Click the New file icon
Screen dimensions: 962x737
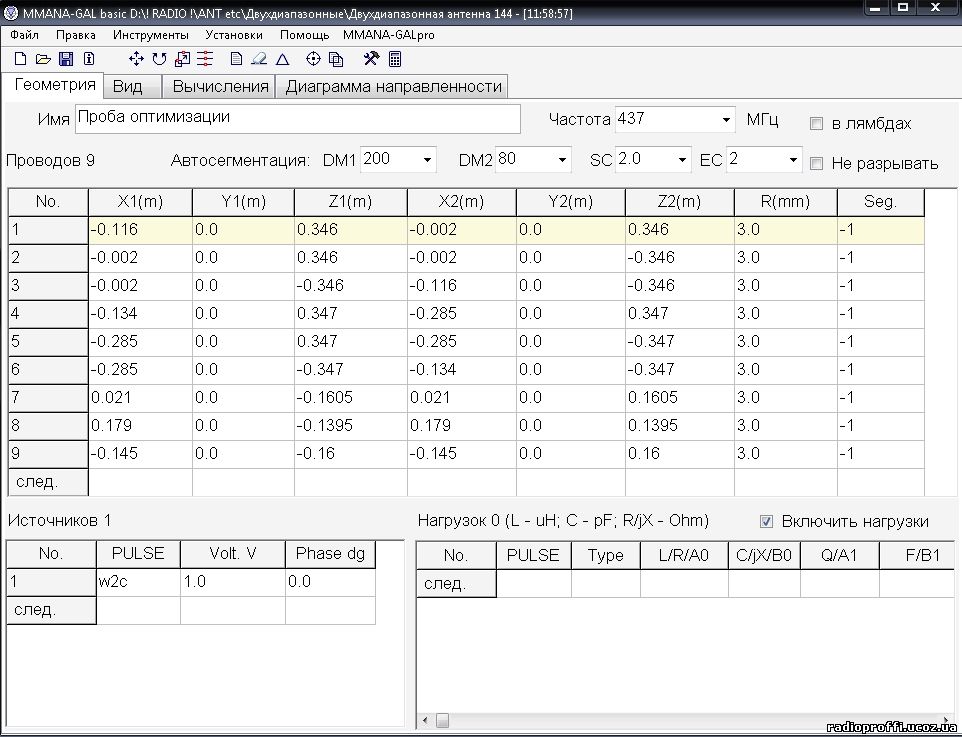click(x=20, y=59)
